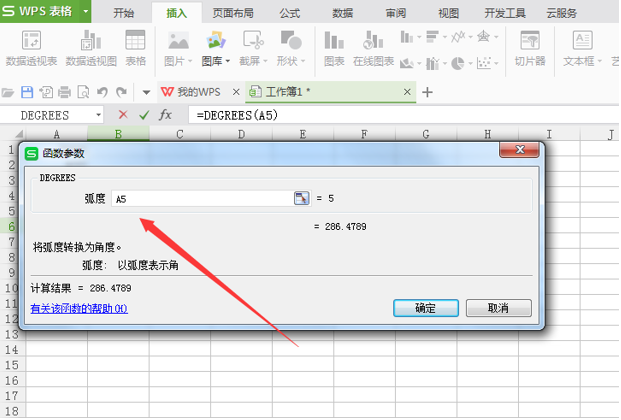Open online charts (在线图表)

coord(373,48)
